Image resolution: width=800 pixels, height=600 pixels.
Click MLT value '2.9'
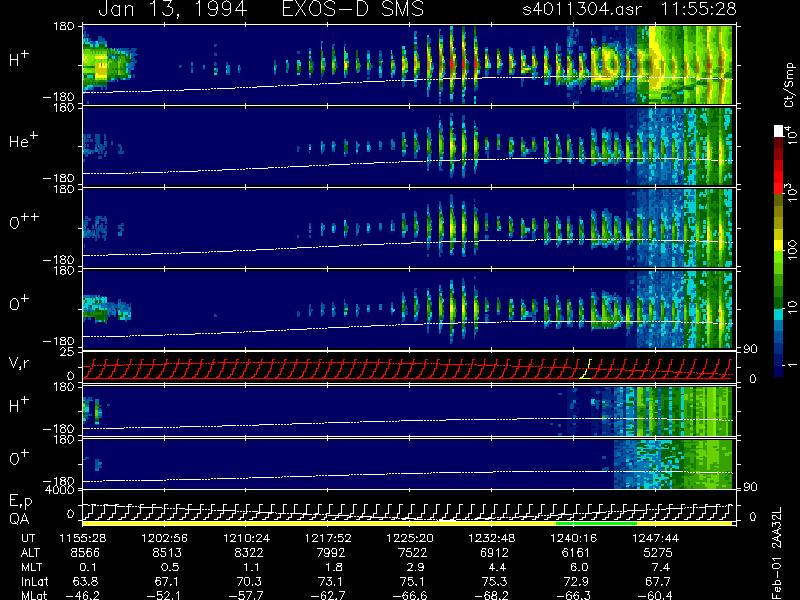point(416,567)
